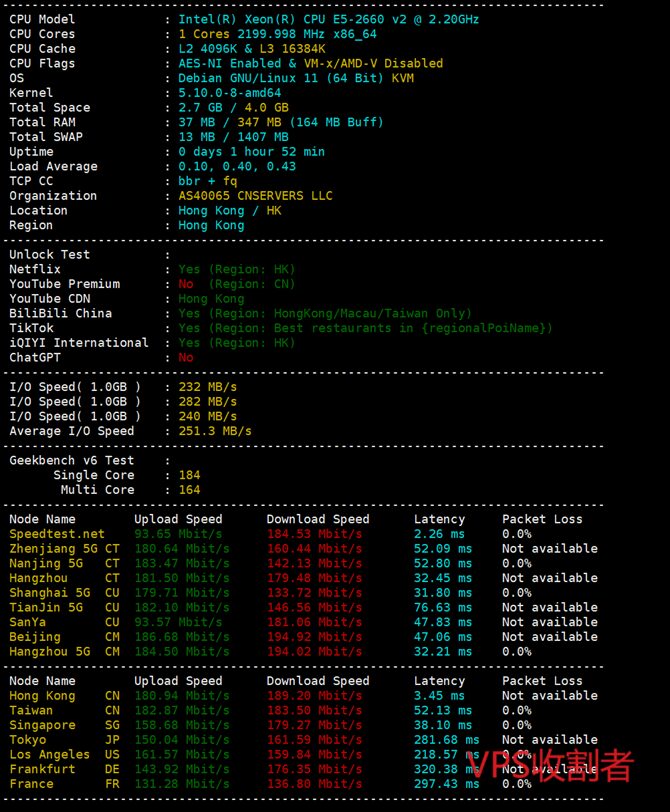Click the Hong Kong node latency 3.45 ms
The width and height of the screenshot is (670, 812).
tap(440, 696)
